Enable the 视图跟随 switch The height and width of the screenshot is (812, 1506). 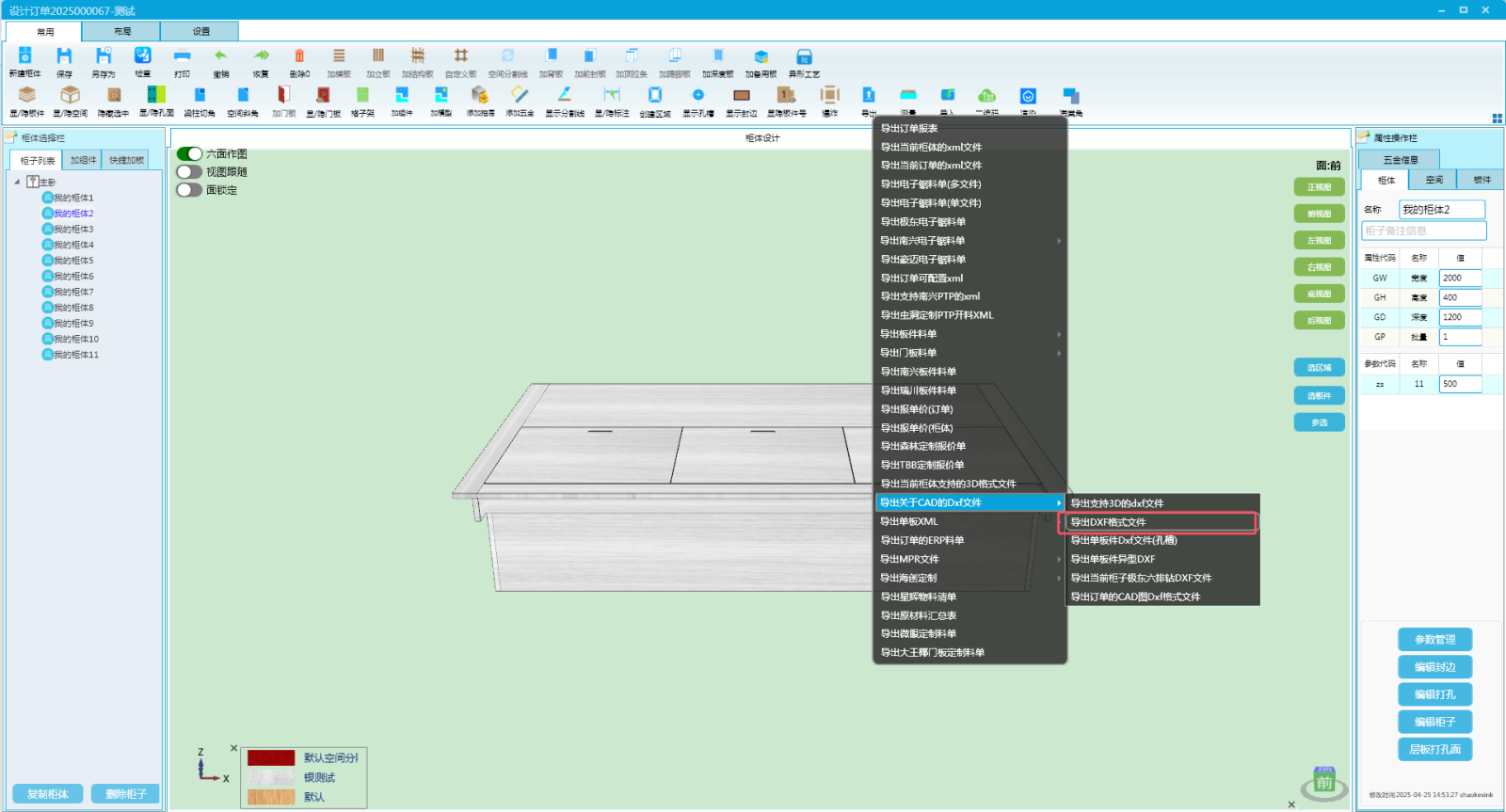click(x=189, y=171)
